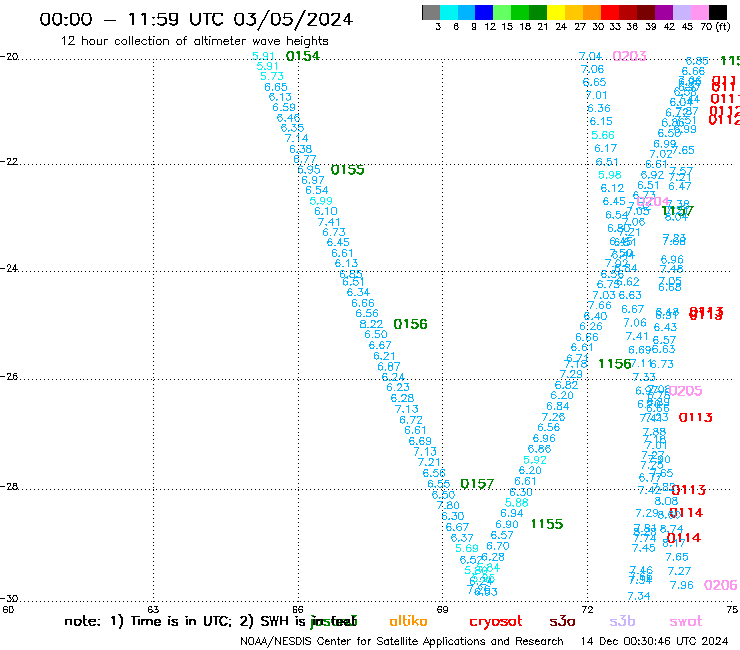This screenshot has width=740, height=650.
Task: Click the cyan 6 ft legend swatch
Action: coord(449,12)
